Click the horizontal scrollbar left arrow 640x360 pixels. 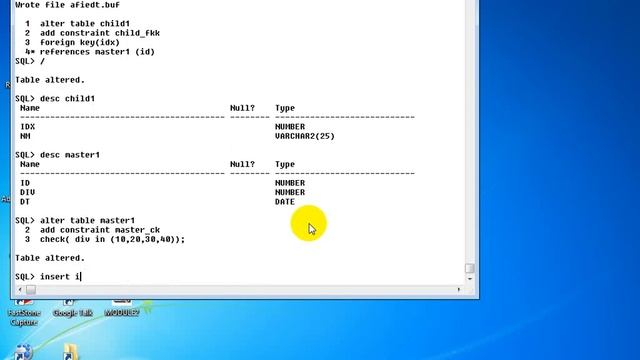click(20, 290)
